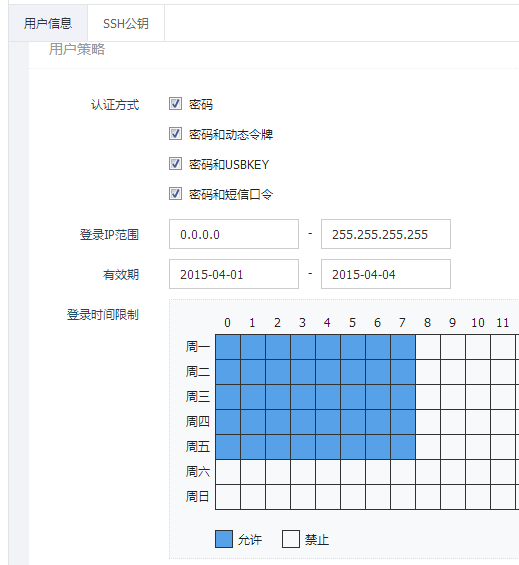Toggle the 周一 hour 8 cell
519x565 pixels.
(428, 347)
